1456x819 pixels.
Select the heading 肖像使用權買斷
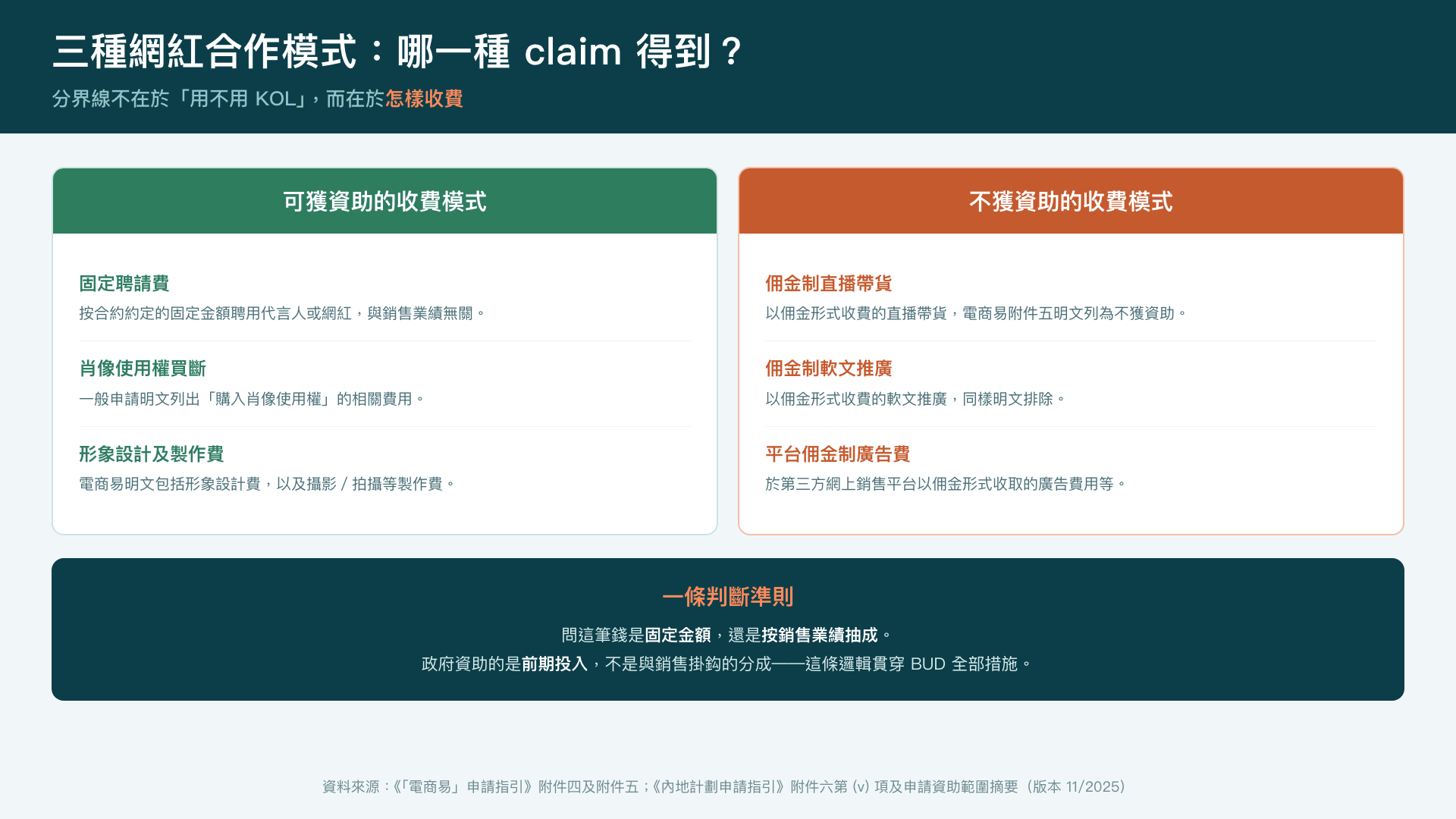[x=143, y=369]
